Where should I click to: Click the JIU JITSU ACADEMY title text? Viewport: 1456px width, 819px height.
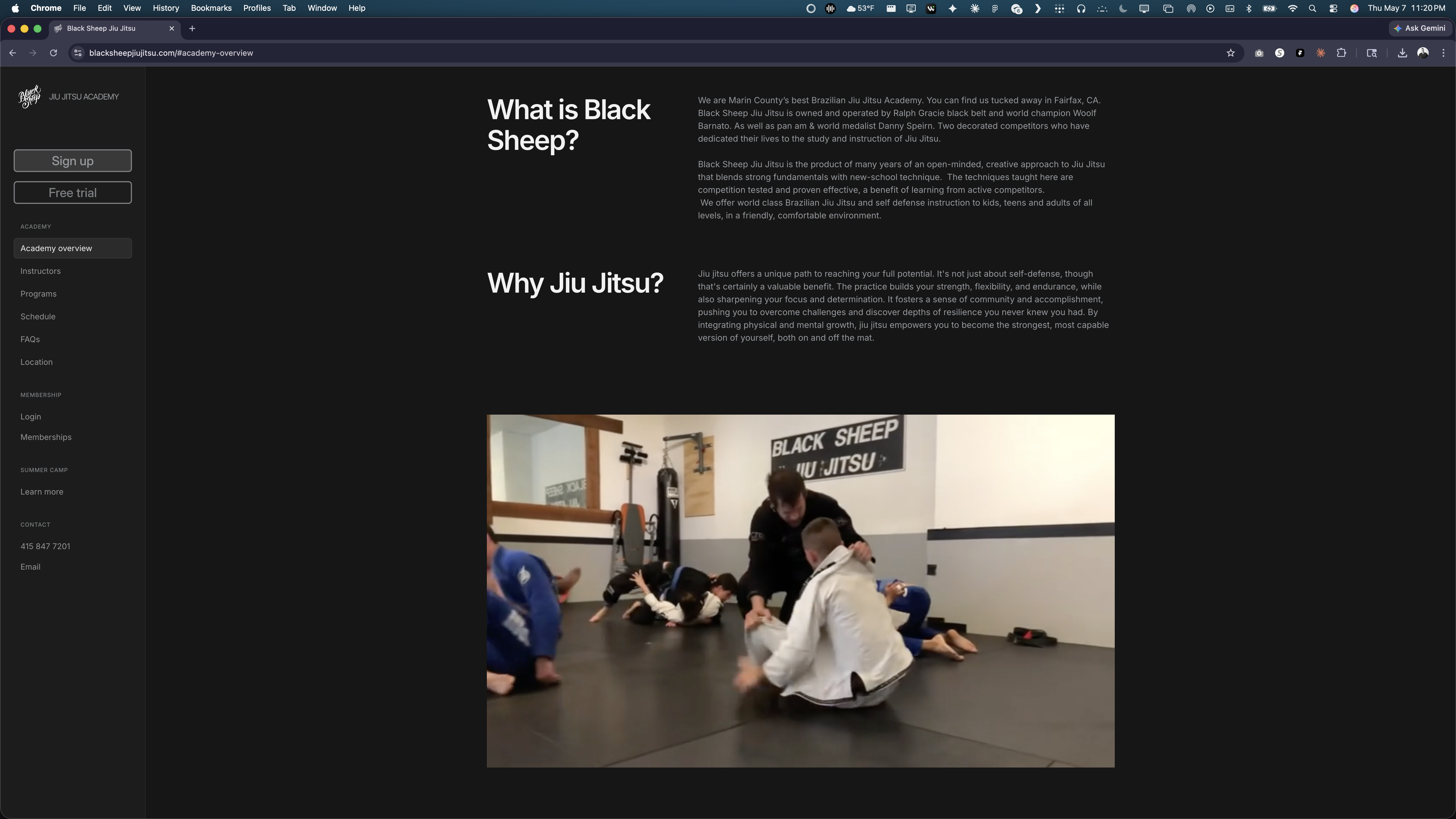coord(84,97)
